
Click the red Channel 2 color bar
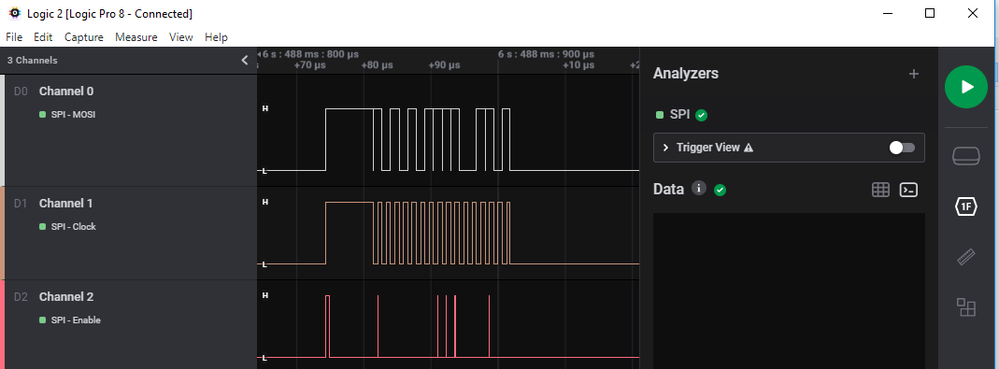[x=3, y=324]
